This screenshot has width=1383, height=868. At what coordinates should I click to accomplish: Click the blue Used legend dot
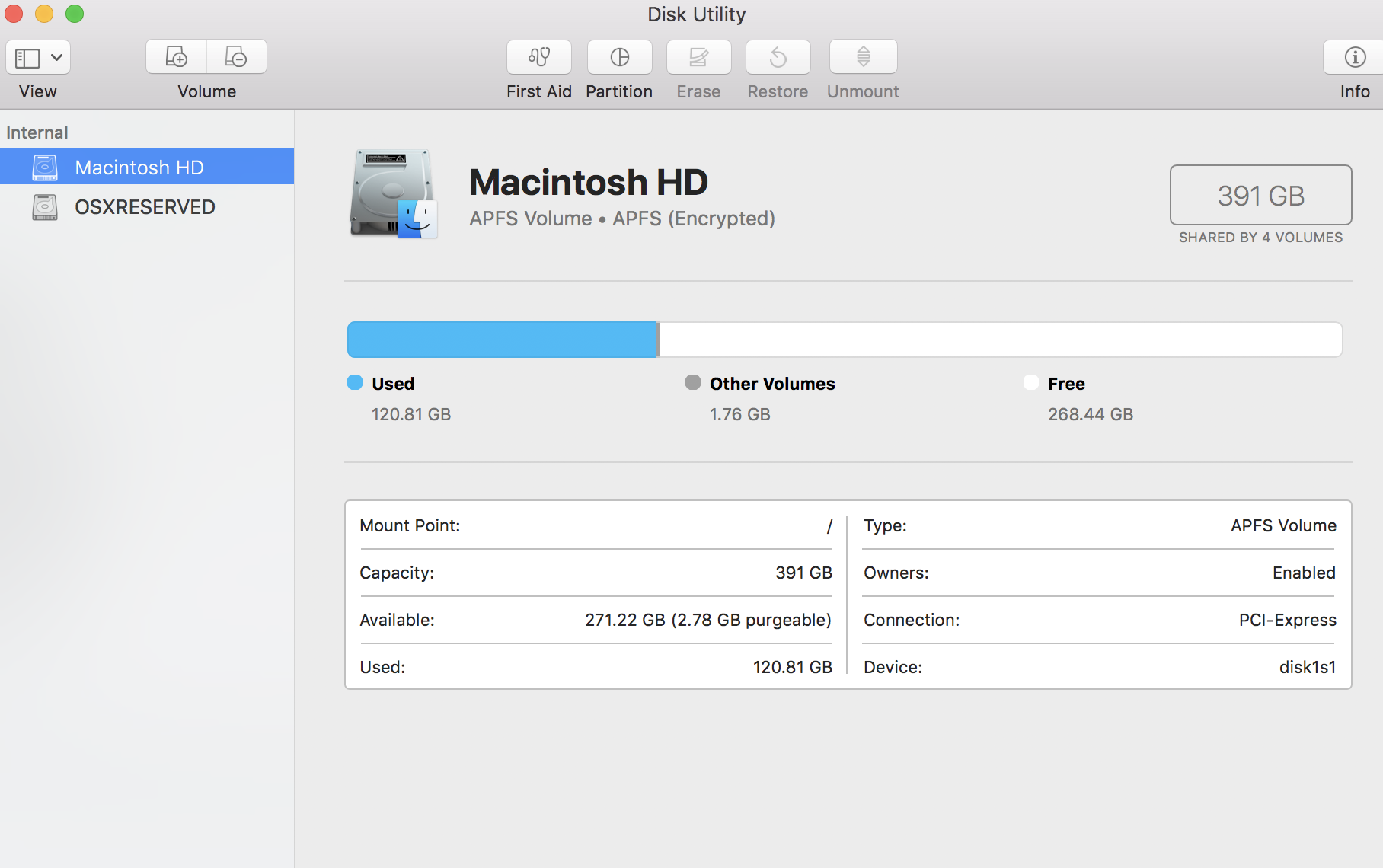click(355, 382)
